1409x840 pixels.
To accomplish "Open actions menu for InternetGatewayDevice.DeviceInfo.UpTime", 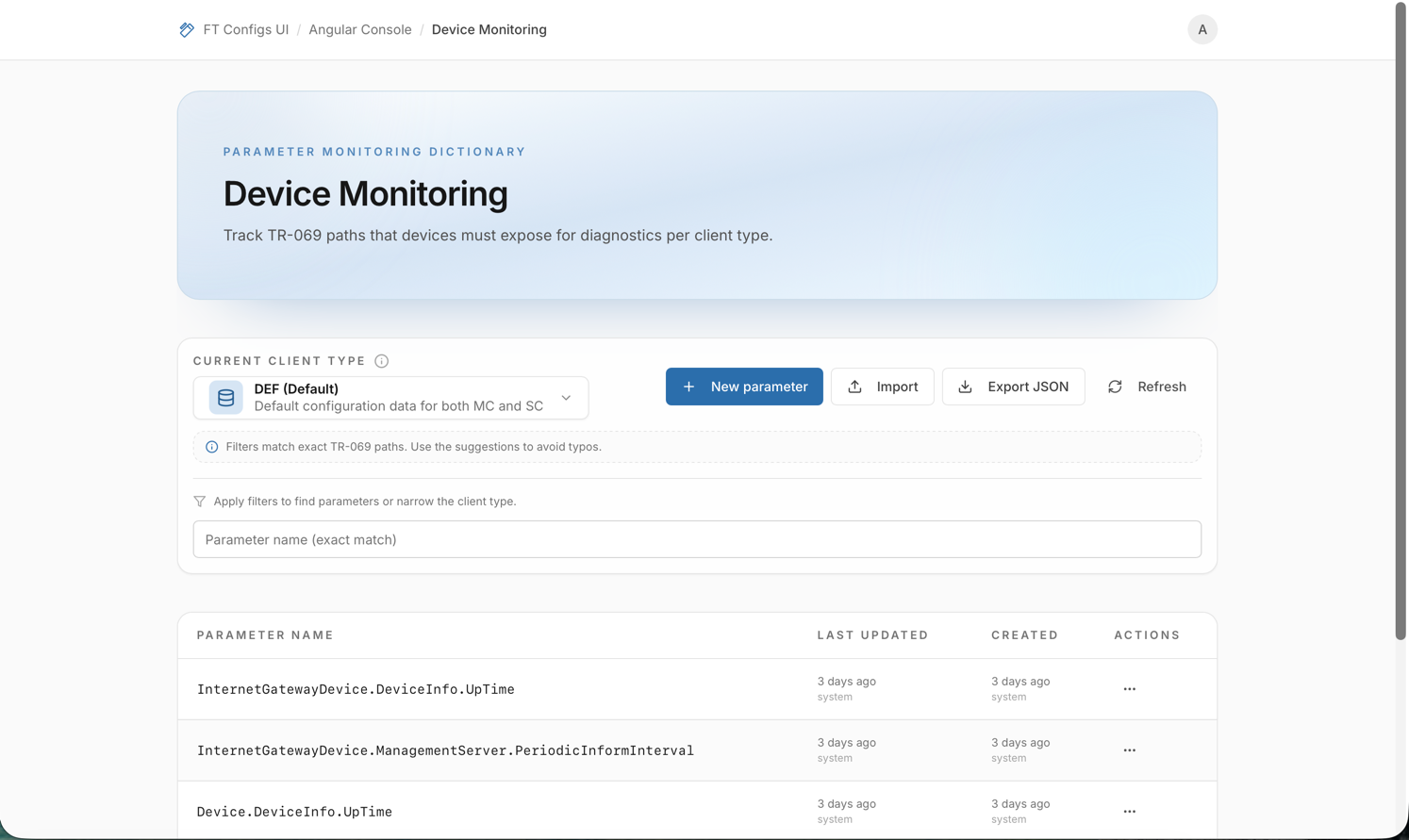I will click(x=1130, y=689).
